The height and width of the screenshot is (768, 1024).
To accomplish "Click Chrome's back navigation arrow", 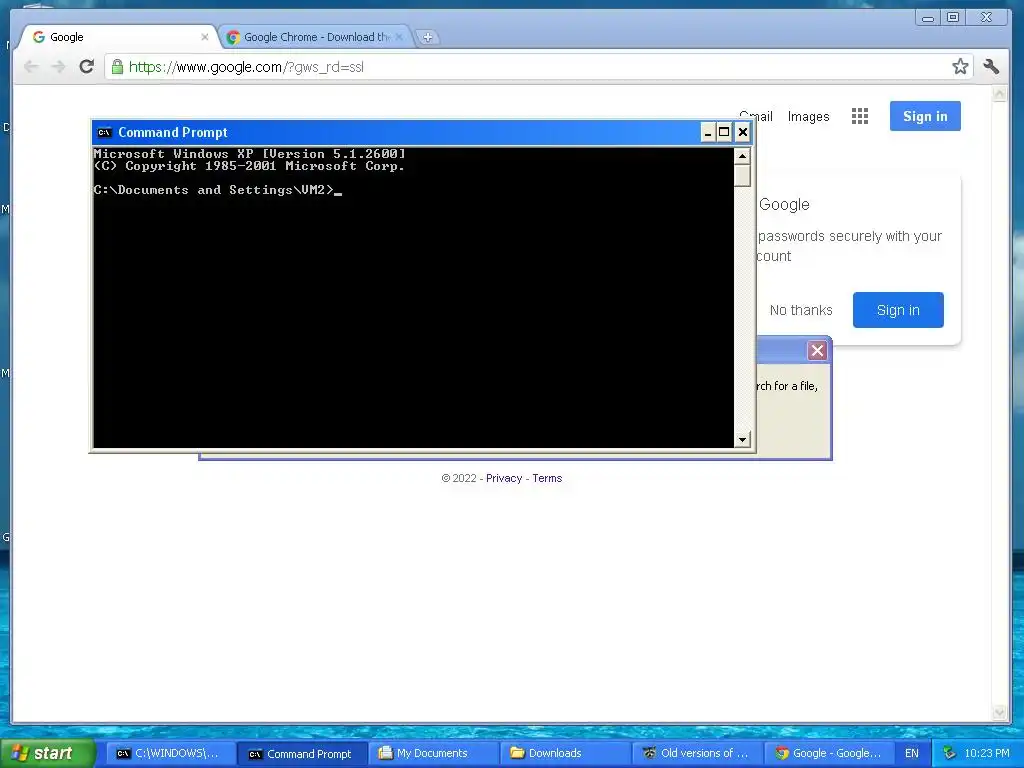I will (x=31, y=67).
